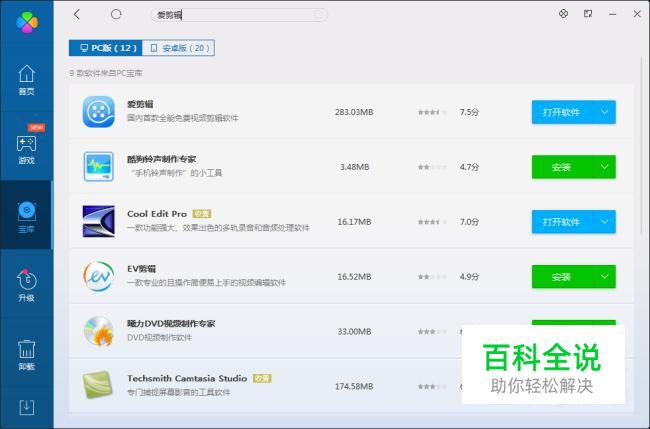Viewport: 650px width, 429px height.
Task: Click the 暴力DVD视频制作专家 disc icon
Action: (99, 331)
